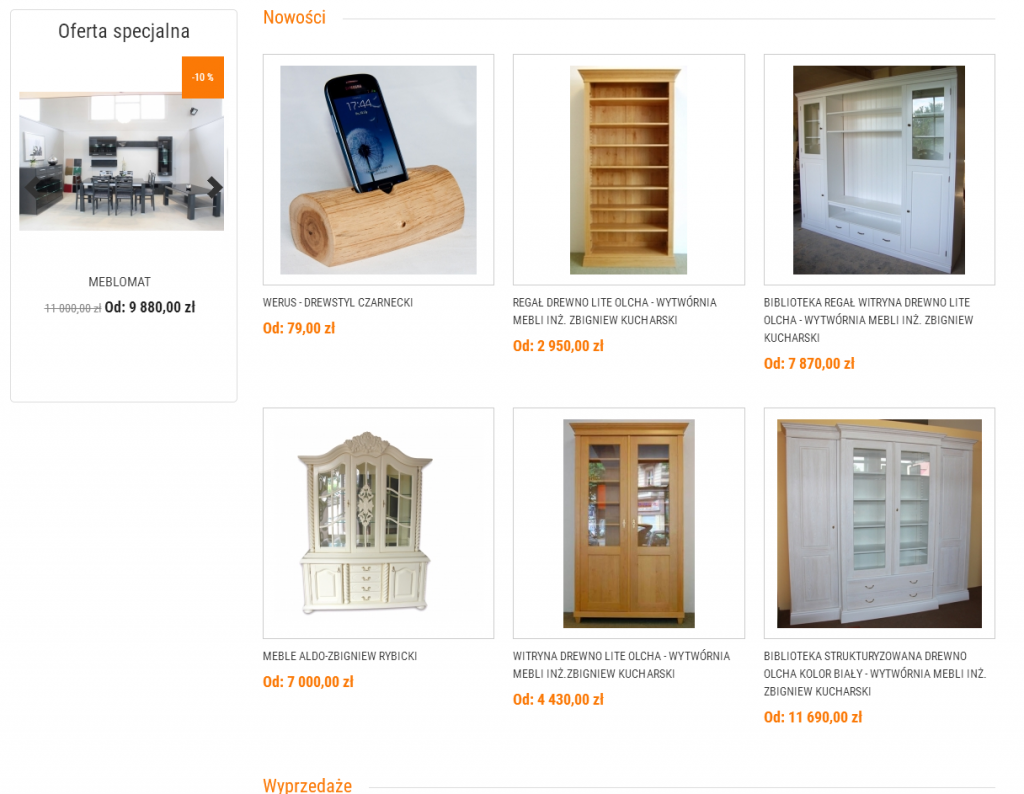Click the -10 % discount badge

pos(202,77)
